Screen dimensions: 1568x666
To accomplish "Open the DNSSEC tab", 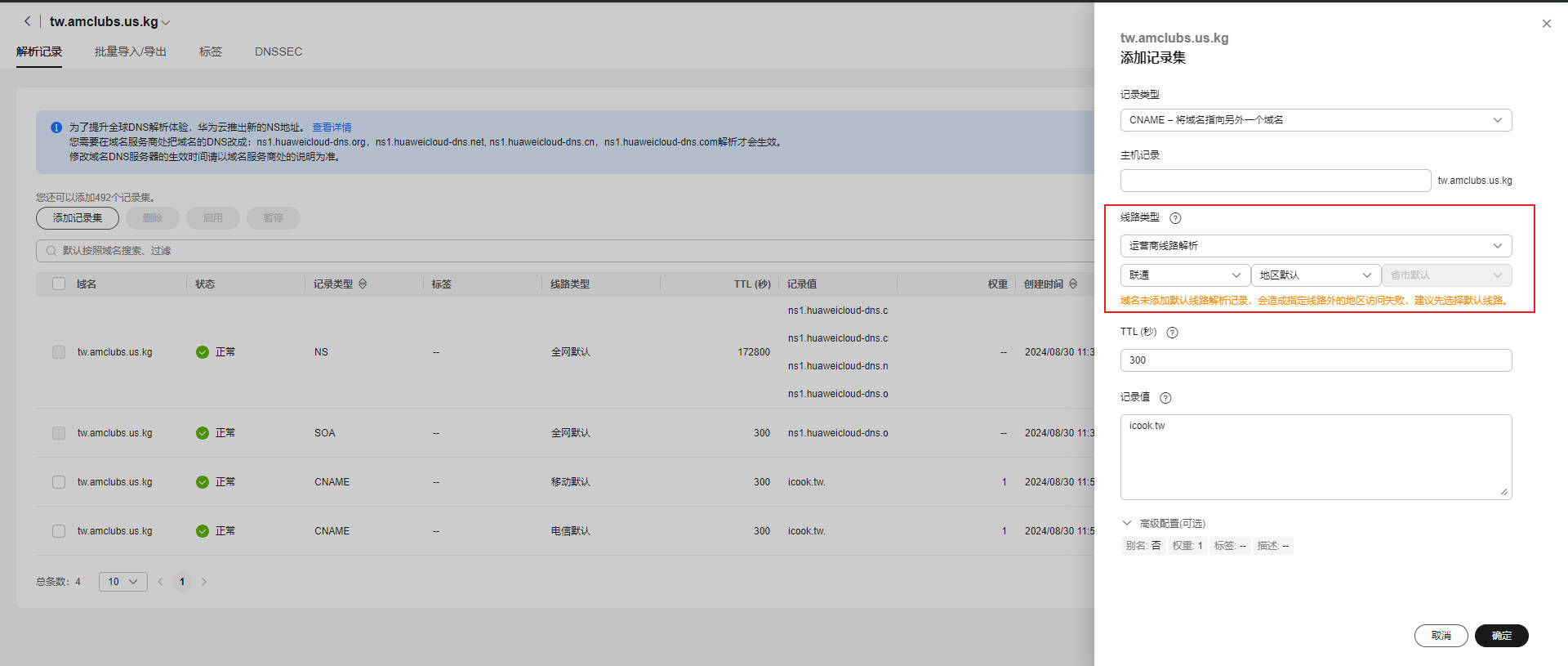I will click(x=278, y=51).
